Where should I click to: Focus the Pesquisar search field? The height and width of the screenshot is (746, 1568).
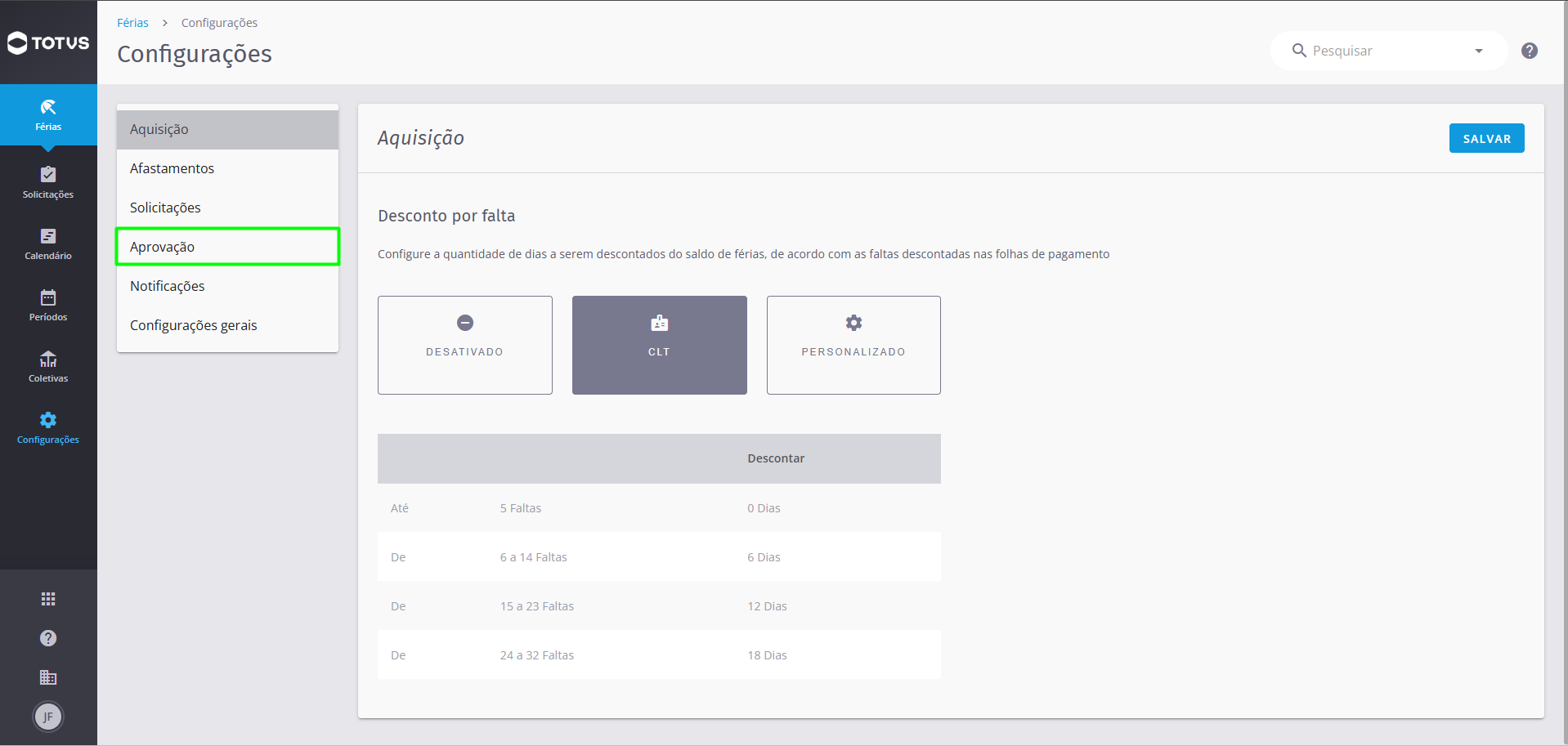(x=1388, y=51)
